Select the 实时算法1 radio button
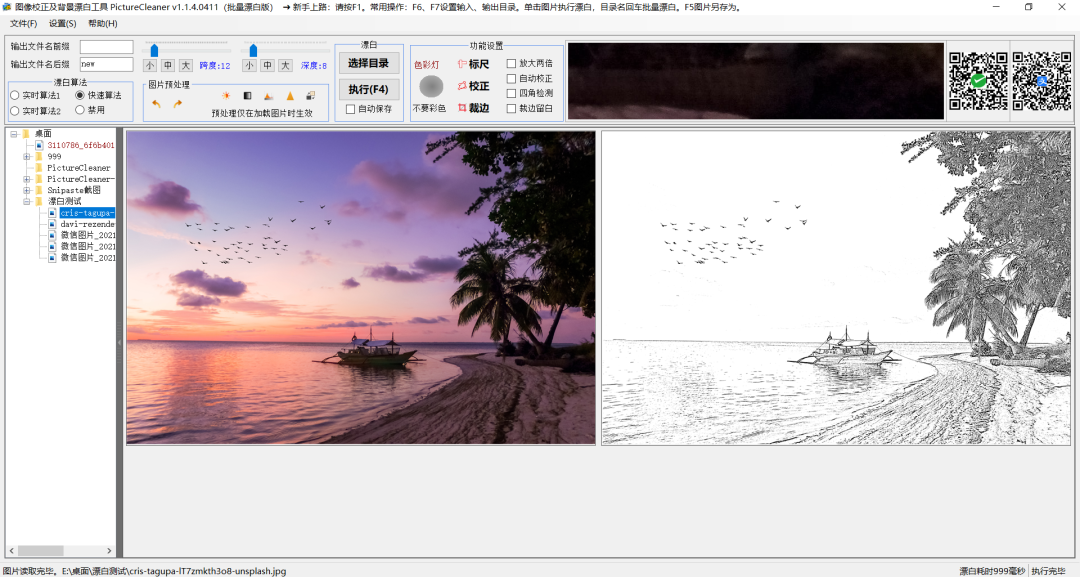1080x577 pixels. point(15,96)
